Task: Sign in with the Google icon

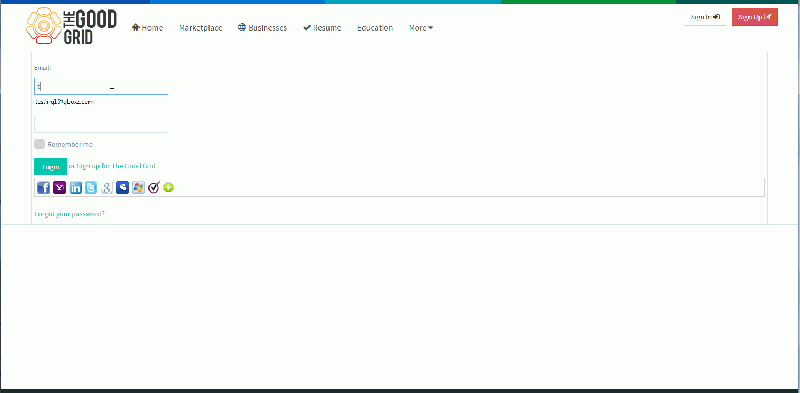Action: pyautogui.click(x=107, y=188)
